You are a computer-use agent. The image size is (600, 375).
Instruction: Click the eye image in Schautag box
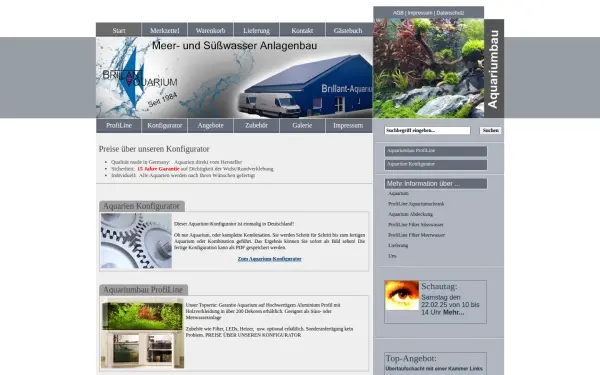point(402,295)
